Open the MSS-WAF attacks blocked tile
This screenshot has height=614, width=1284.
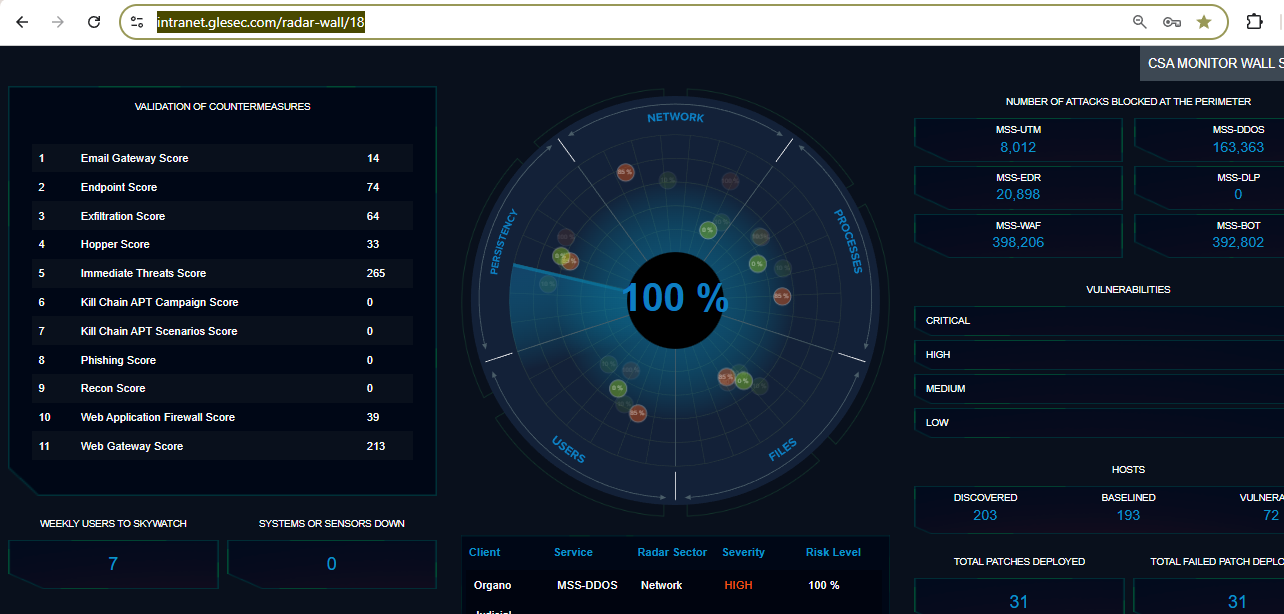coord(1018,235)
